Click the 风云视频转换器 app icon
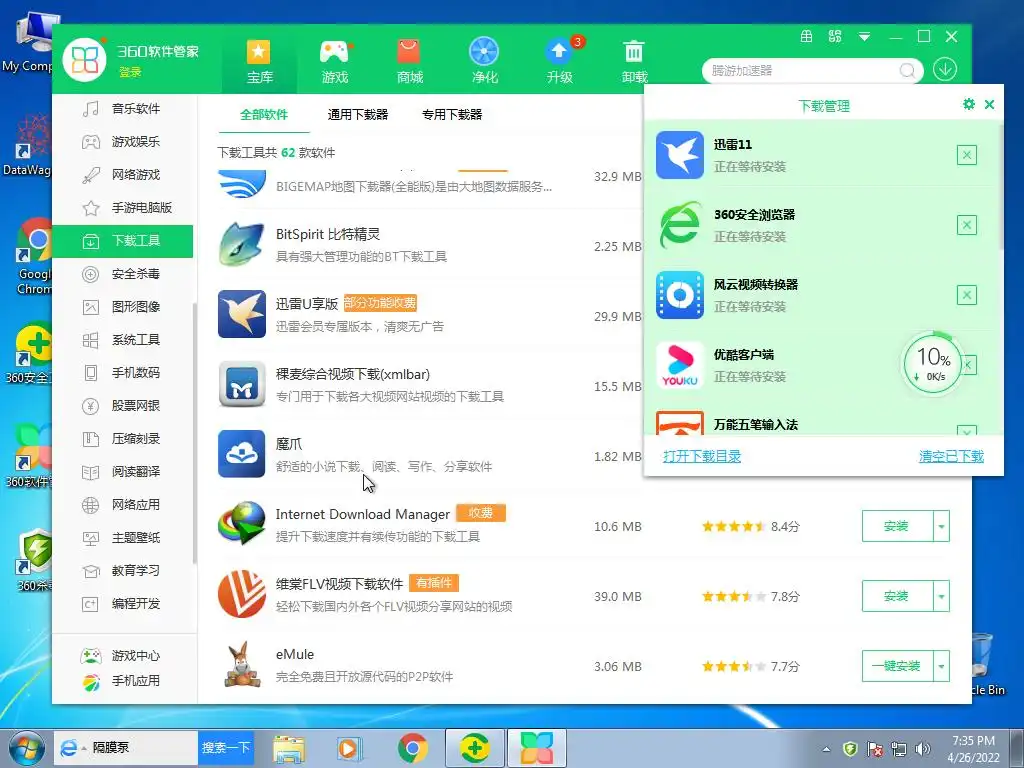Screen dimensions: 1024x768 (x=680, y=295)
